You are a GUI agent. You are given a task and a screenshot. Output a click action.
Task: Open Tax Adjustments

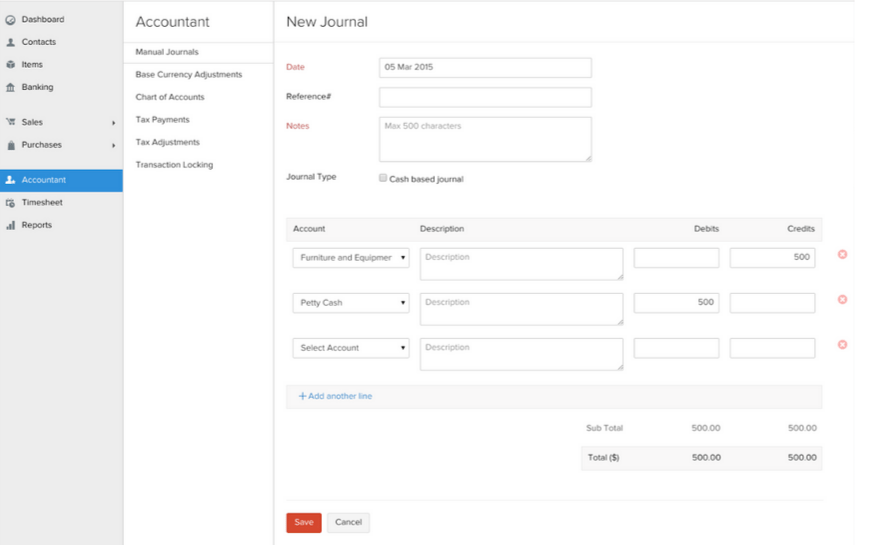pos(167,142)
